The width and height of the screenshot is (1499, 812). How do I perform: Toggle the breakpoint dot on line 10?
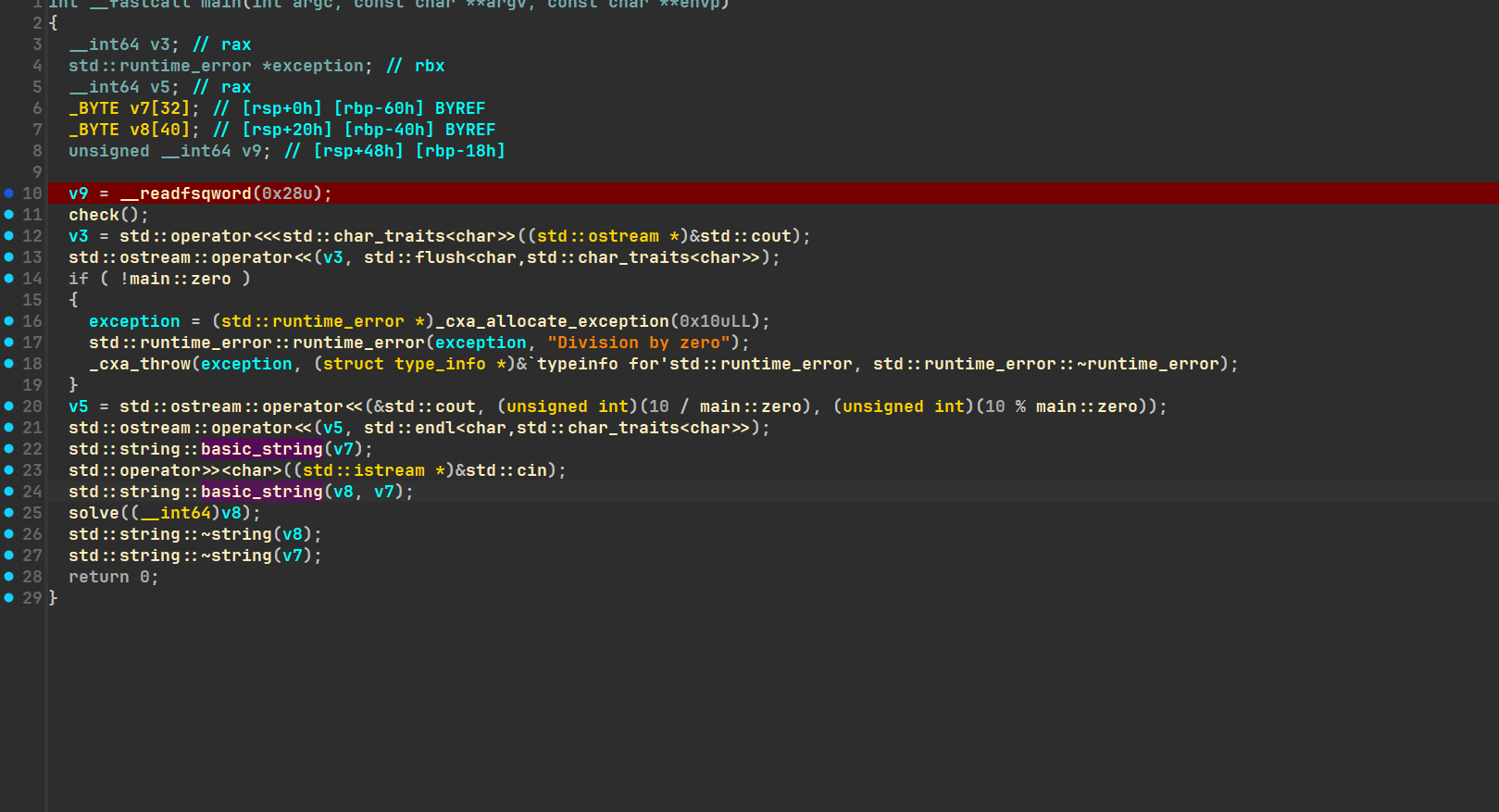pos(8,194)
